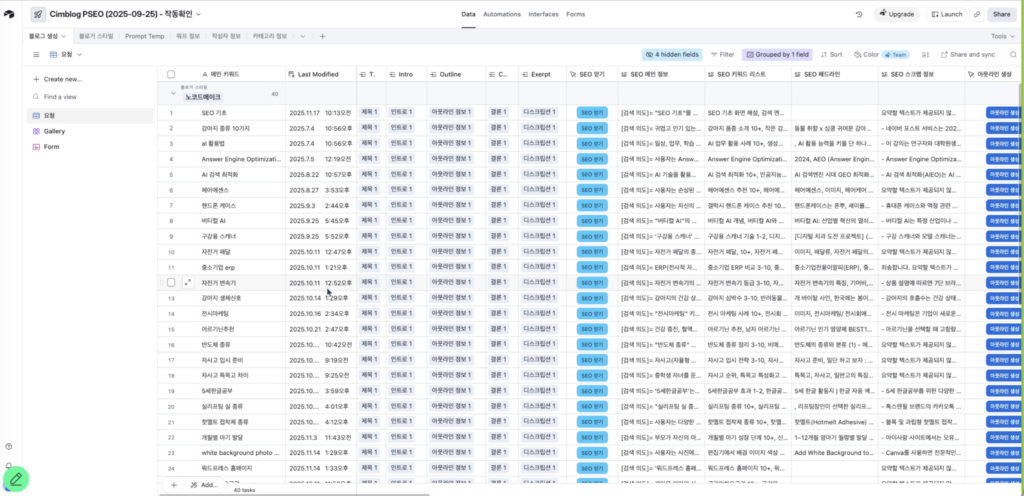This screenshot has width=1024, height=496.
Task: Open the Gallery view
Action: point(89,131)
